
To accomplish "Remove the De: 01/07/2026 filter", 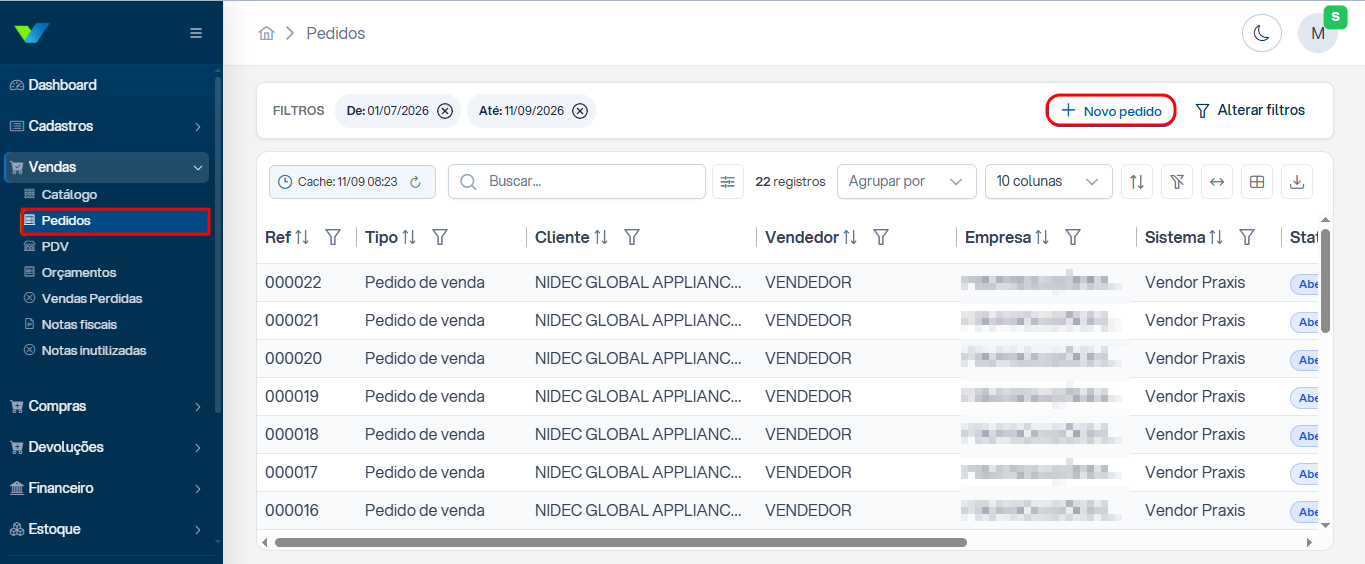I will (445, 111).
